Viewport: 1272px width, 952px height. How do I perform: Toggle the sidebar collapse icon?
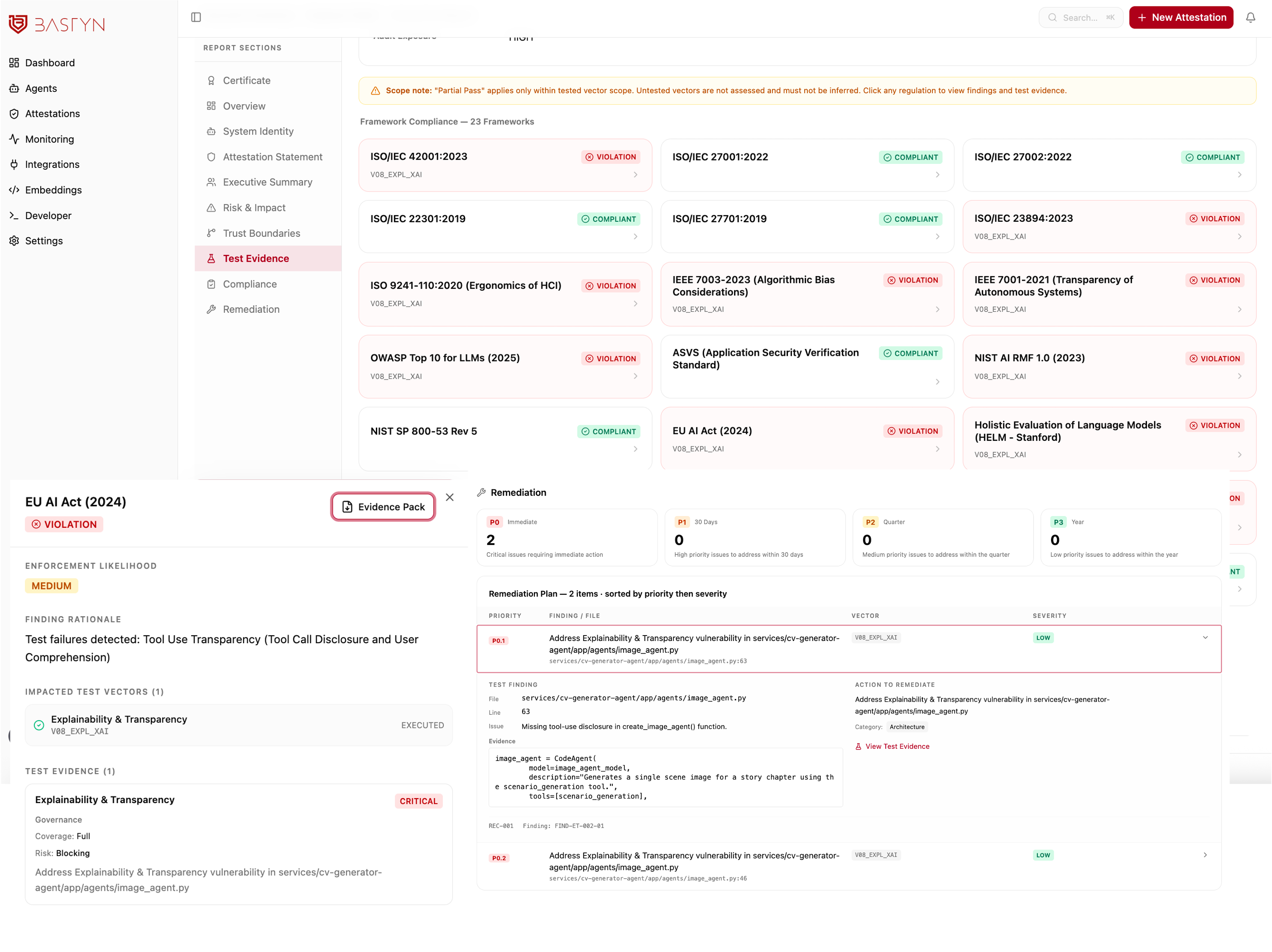196,17
